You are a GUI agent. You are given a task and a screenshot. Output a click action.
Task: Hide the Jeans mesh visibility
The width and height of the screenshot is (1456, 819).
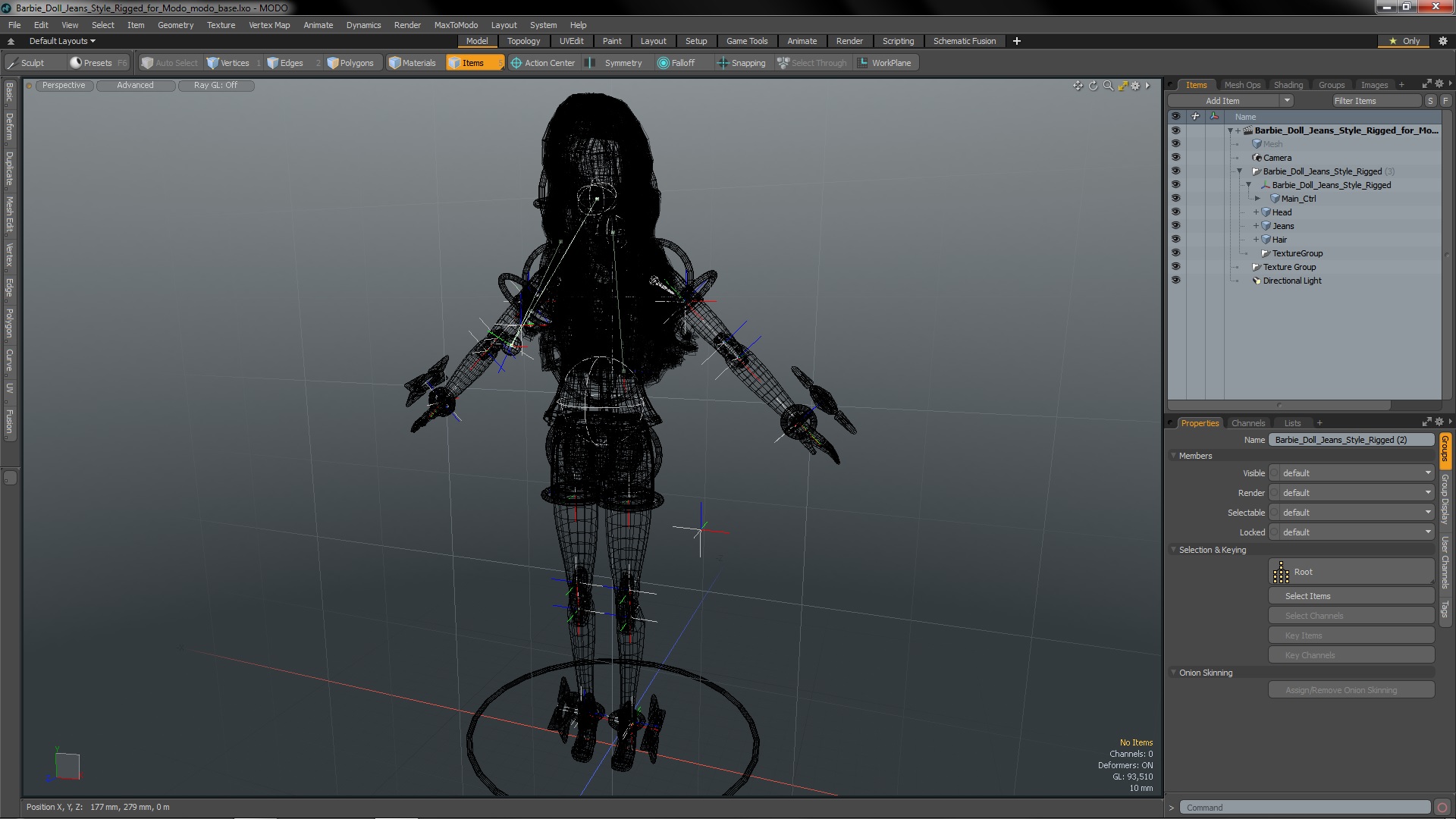pyautogui.click(x=1175, y=226)
